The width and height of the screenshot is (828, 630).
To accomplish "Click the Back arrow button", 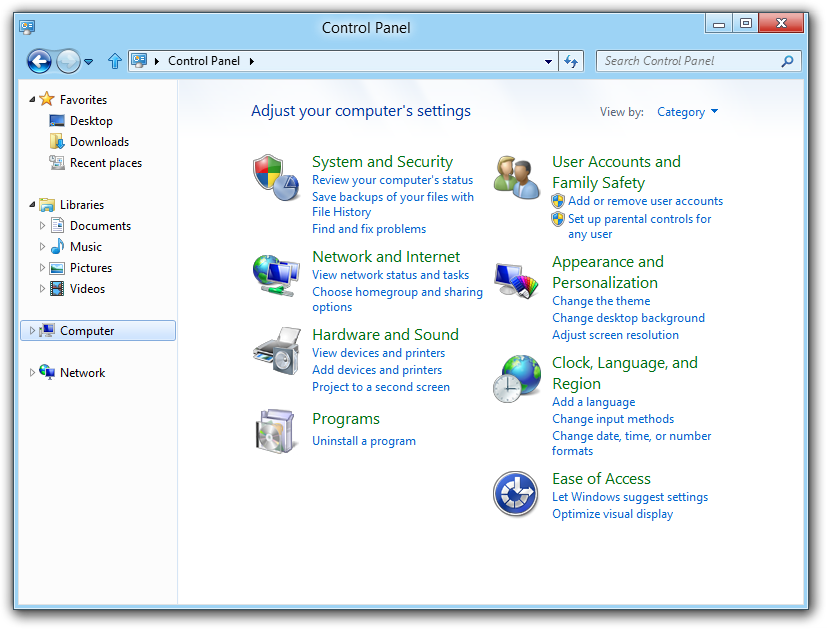I will (40, 61).
